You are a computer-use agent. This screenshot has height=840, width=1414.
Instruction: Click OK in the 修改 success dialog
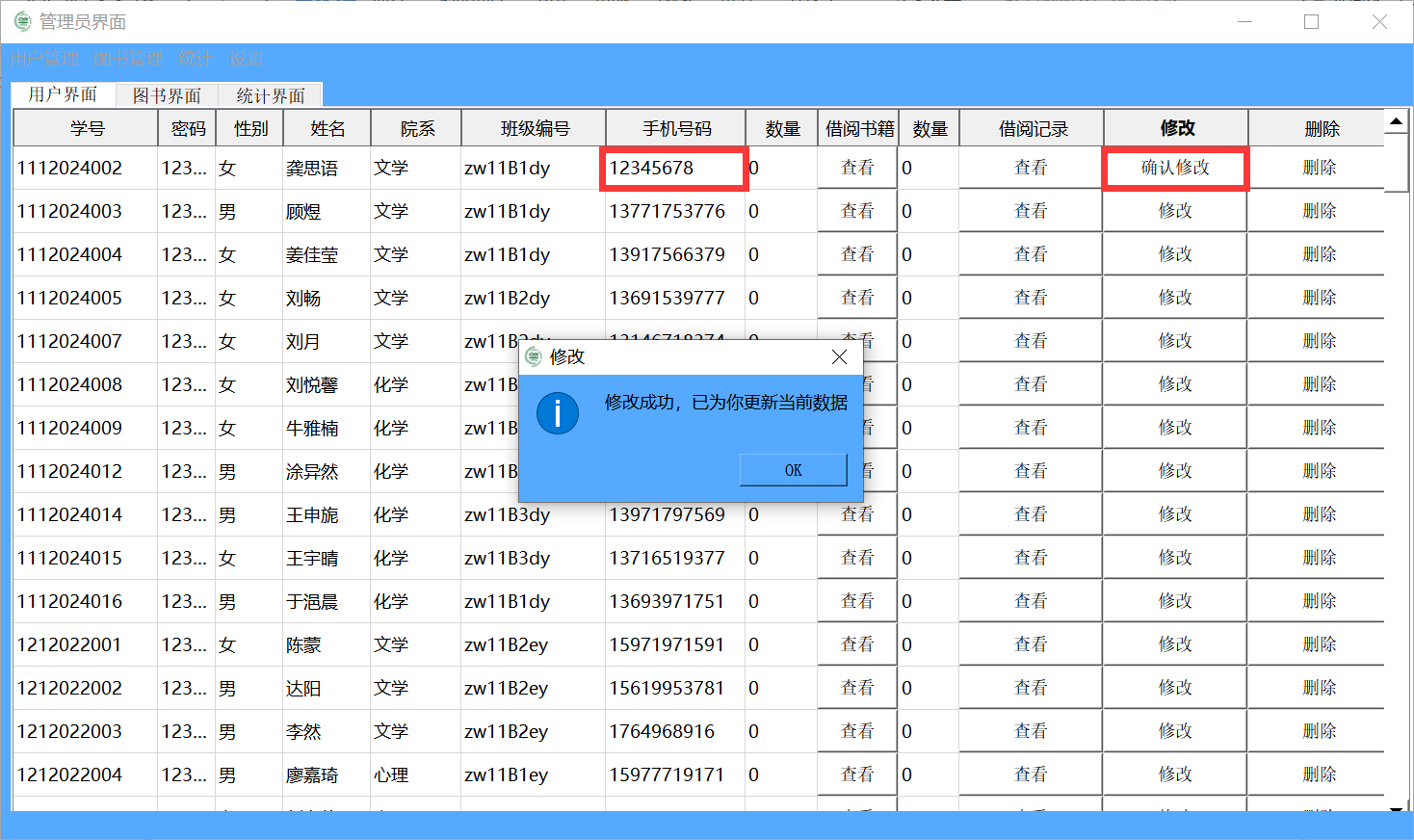[x=793, y=470]
